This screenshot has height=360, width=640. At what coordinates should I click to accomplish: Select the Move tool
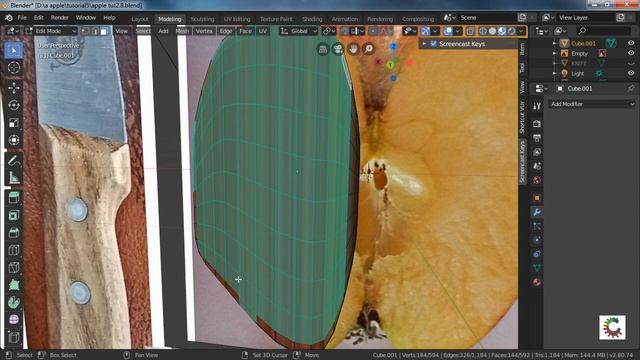(14, 88)
